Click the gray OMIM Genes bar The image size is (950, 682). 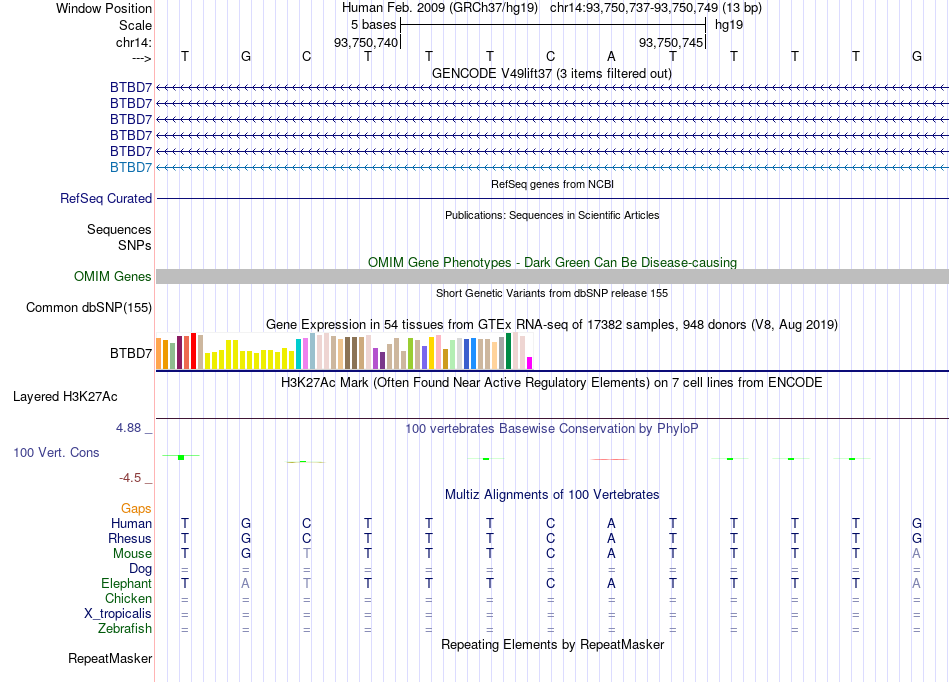552,277
